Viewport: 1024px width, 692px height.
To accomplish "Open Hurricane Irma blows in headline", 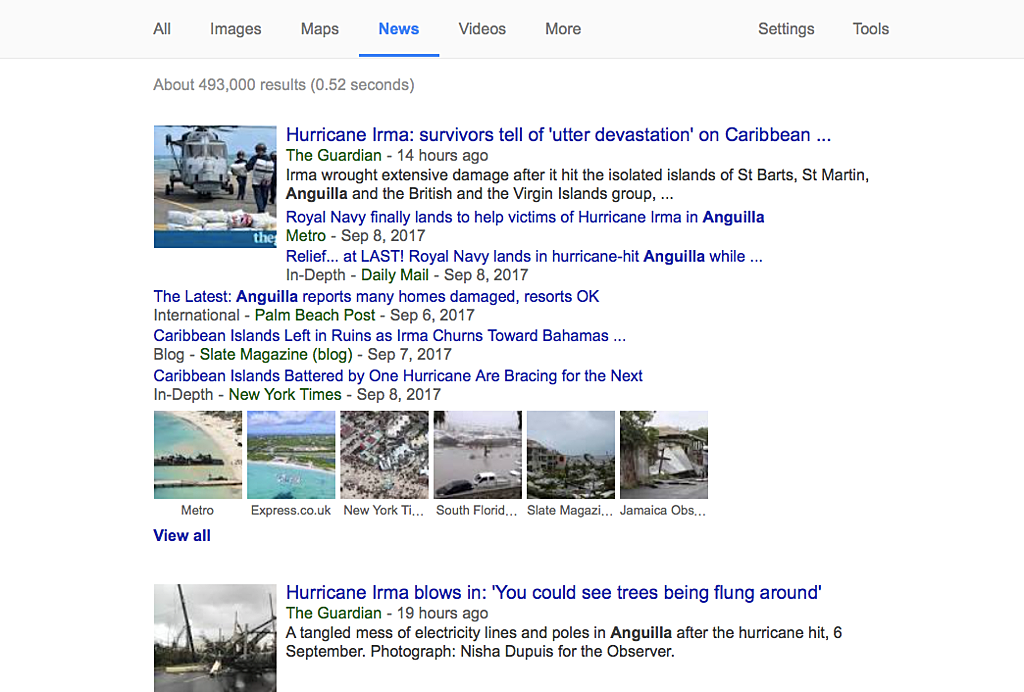I will 554,592.
